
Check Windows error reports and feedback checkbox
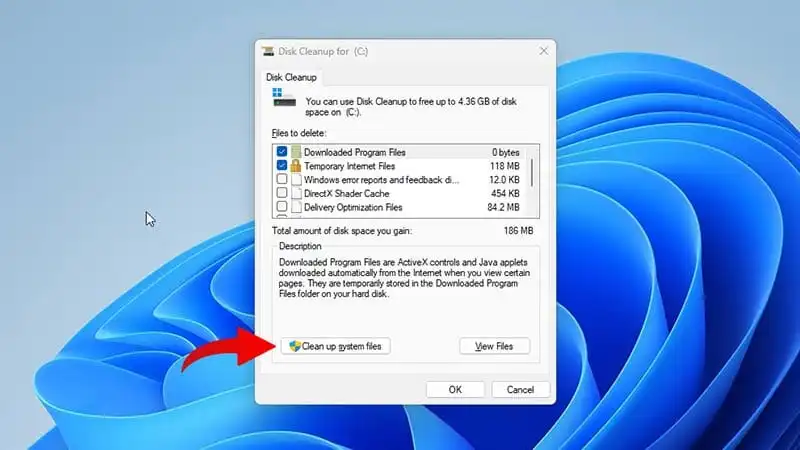point(282,179)
